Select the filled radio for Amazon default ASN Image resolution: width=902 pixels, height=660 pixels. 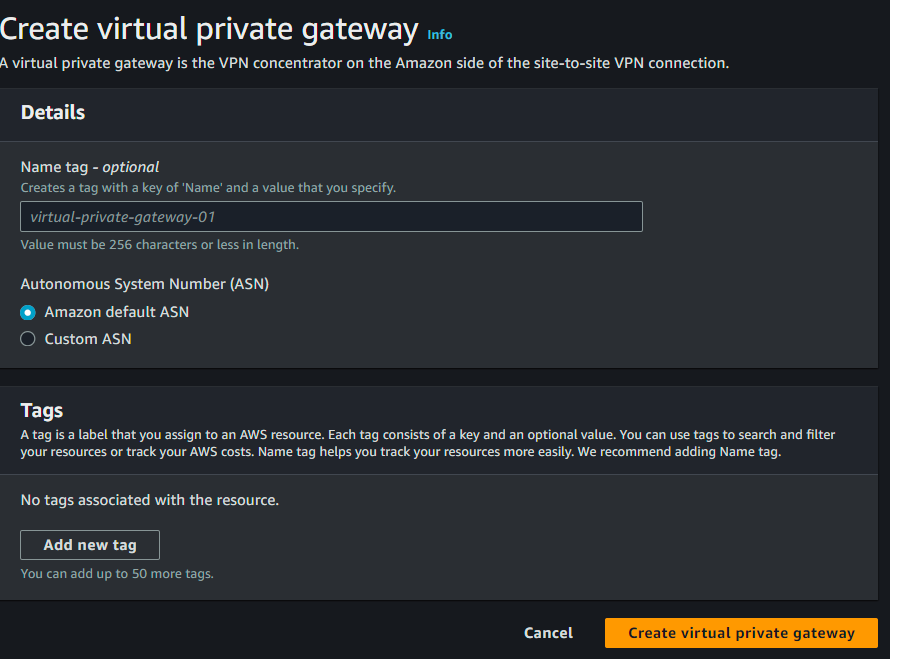pyautogui.click(x=28, y=312)
